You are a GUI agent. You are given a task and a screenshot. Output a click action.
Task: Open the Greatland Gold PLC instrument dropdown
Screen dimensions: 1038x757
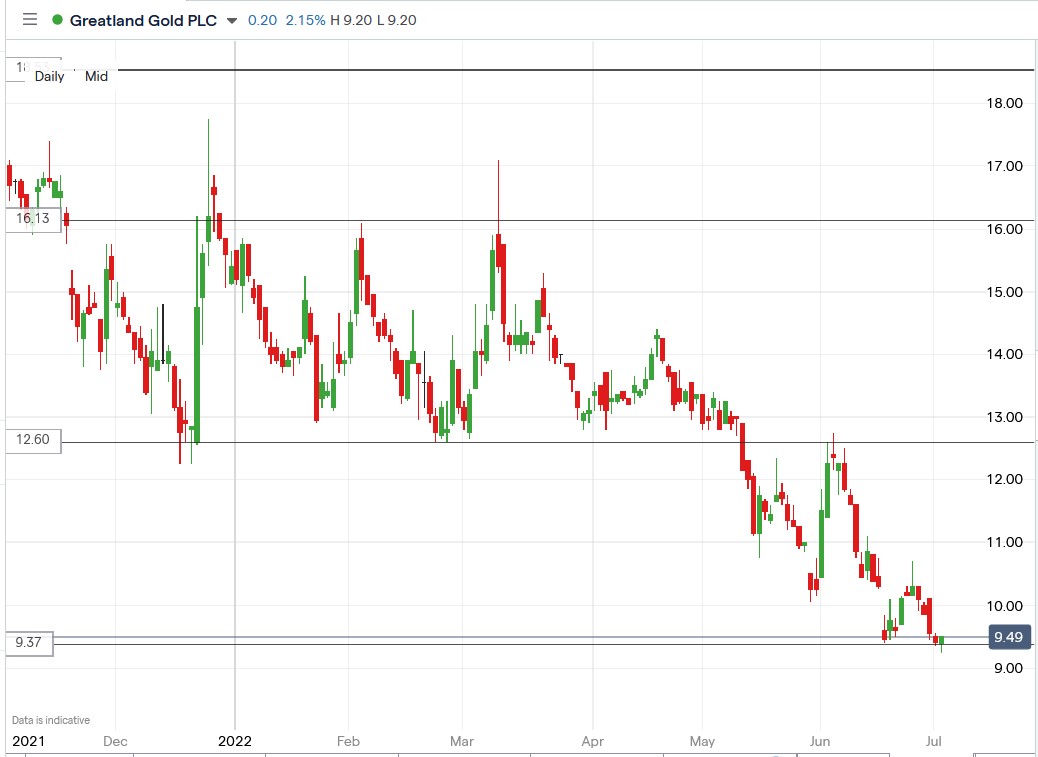(232, 19)
